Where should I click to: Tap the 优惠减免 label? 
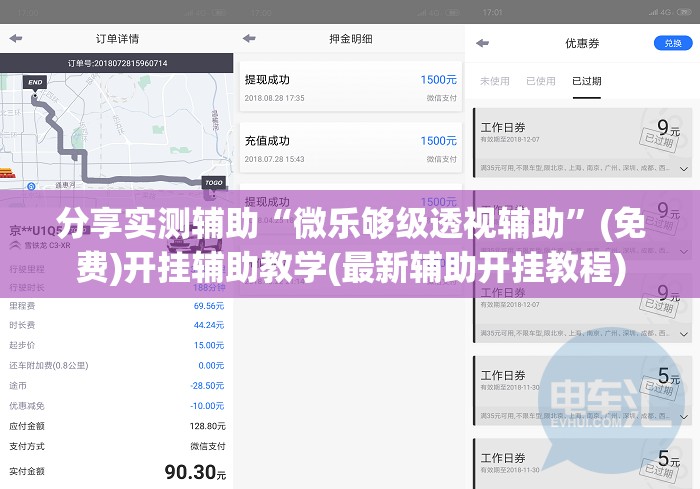tap(27, 406)
